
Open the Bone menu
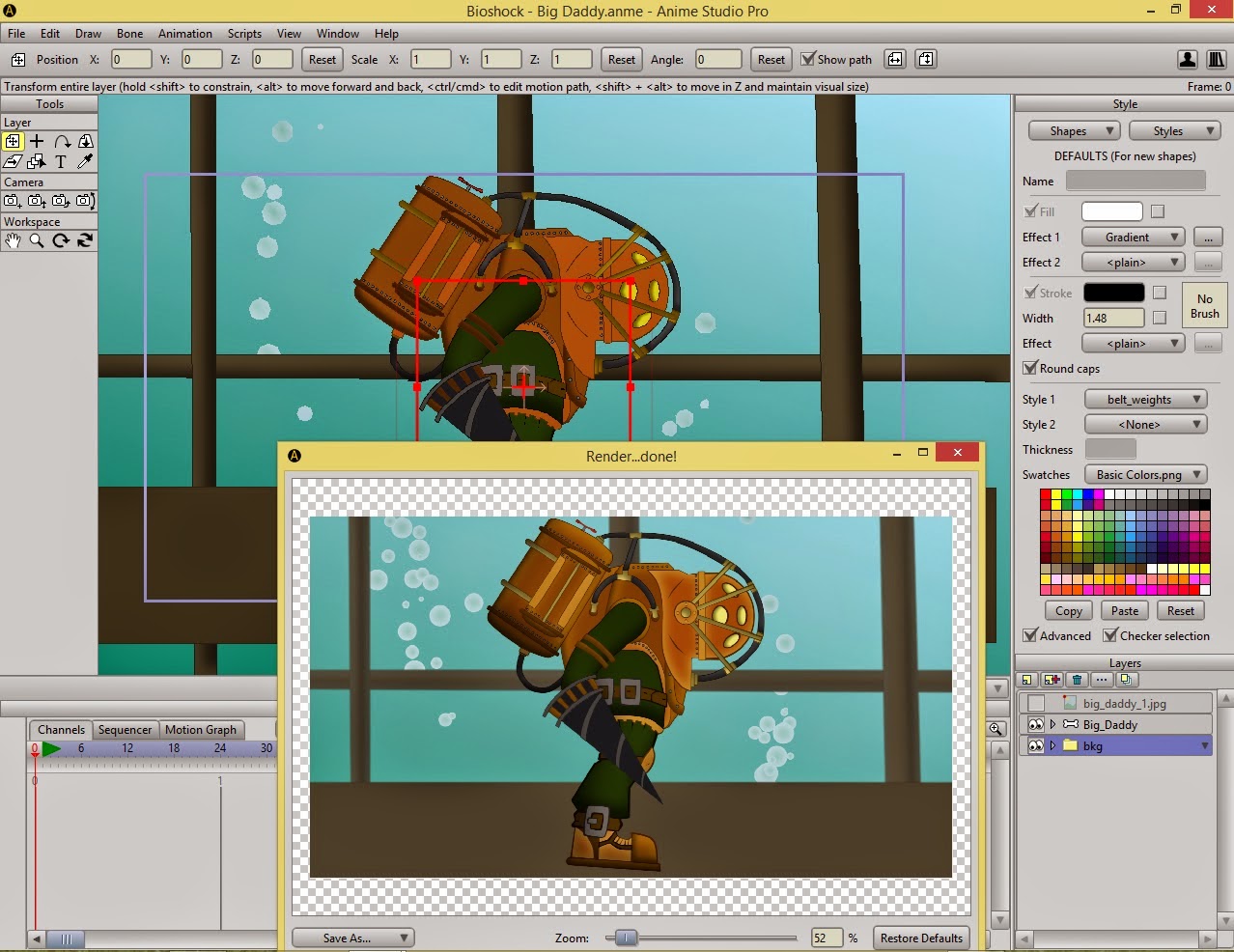tap(129, 33)
